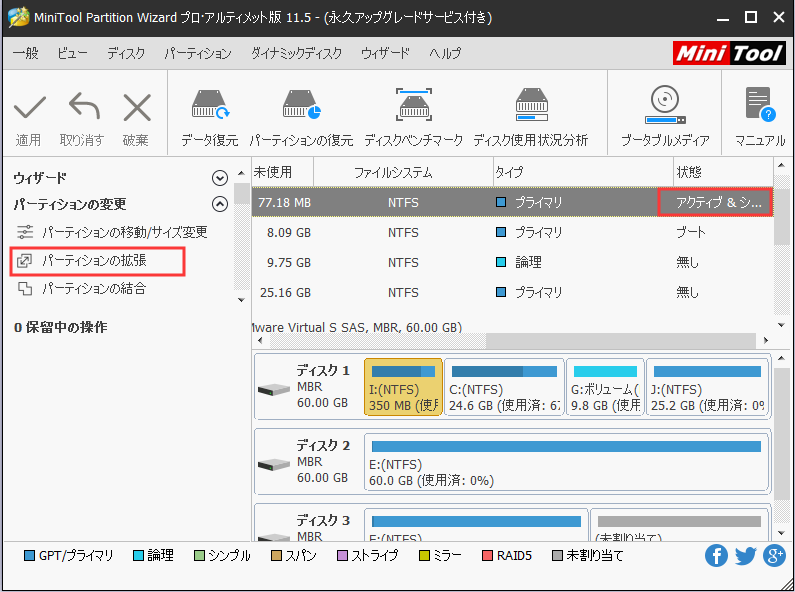
Task: Click the partition list scrollbar up arrow
Action: tap(781, 165)
